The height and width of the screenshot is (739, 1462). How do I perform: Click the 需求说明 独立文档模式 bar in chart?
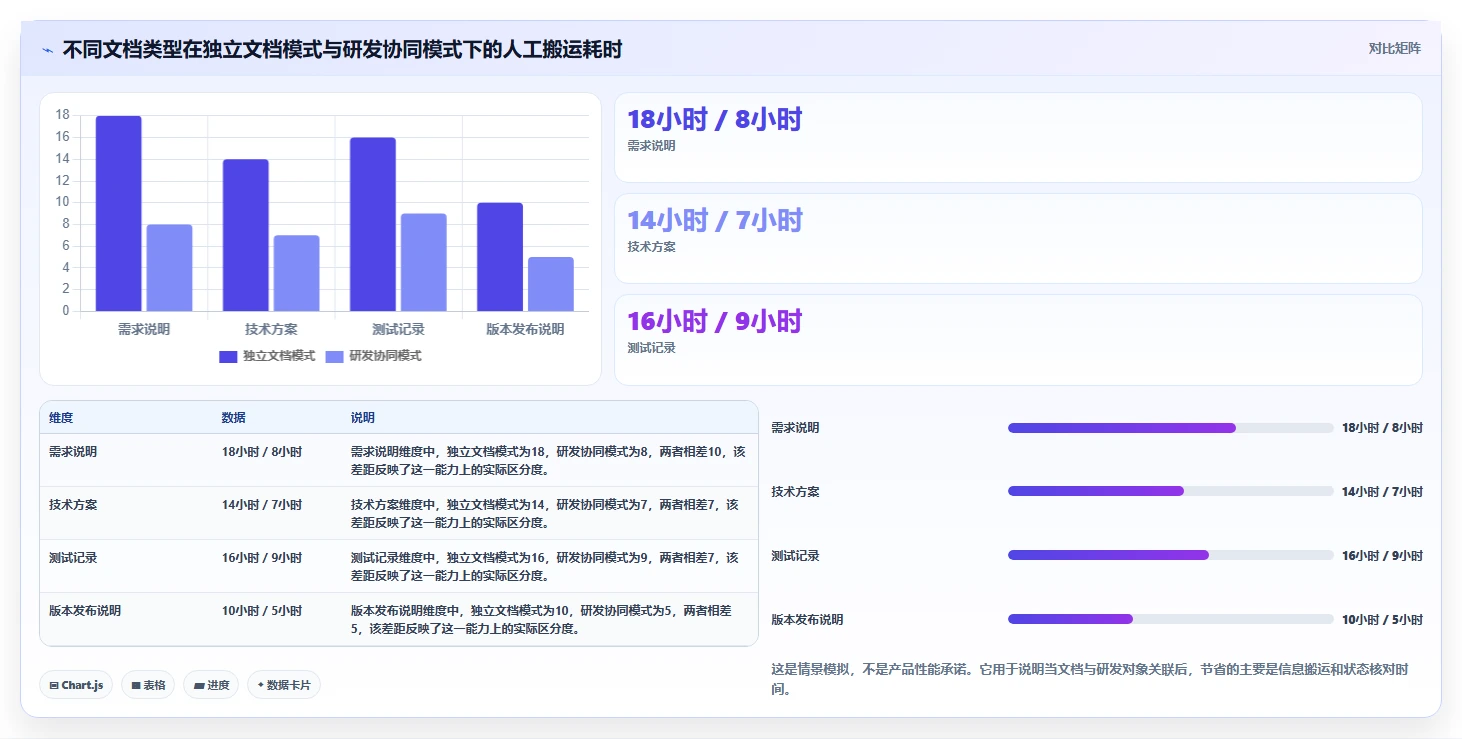click(119, 214)
